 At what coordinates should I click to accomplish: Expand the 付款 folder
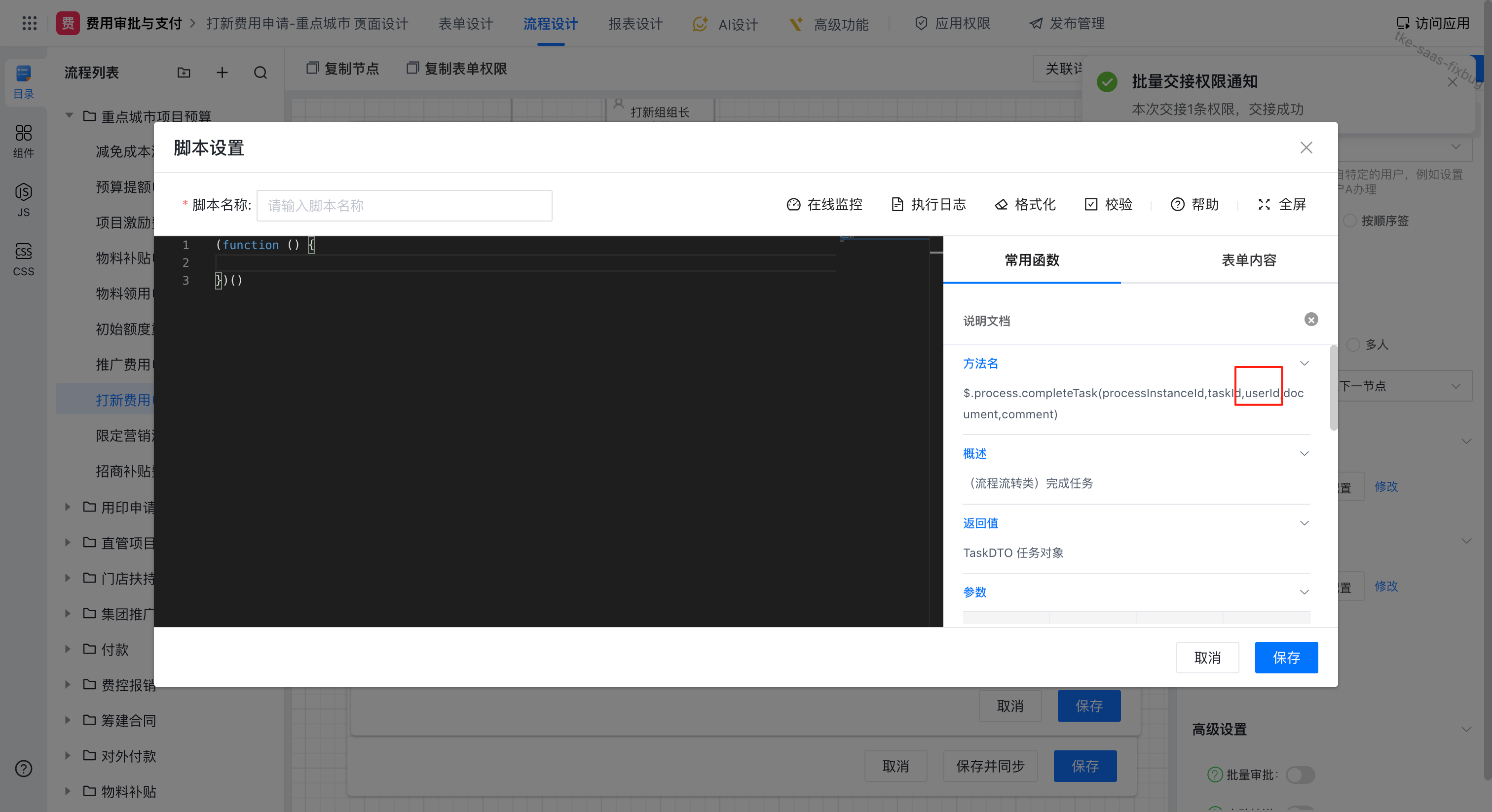pos(68,649)
